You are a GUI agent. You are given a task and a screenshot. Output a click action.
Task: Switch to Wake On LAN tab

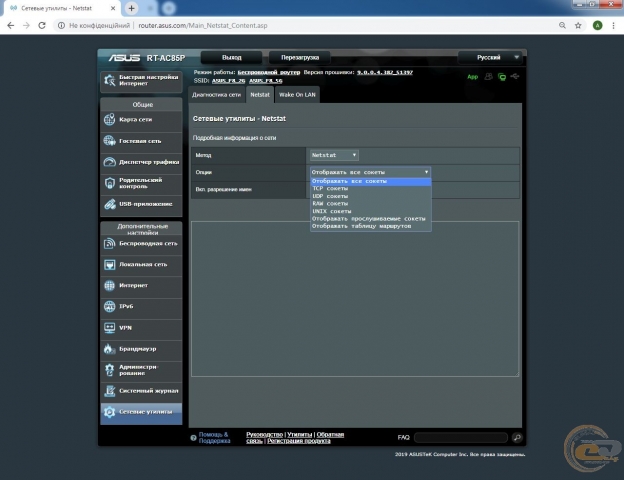(x=297, y=93)
